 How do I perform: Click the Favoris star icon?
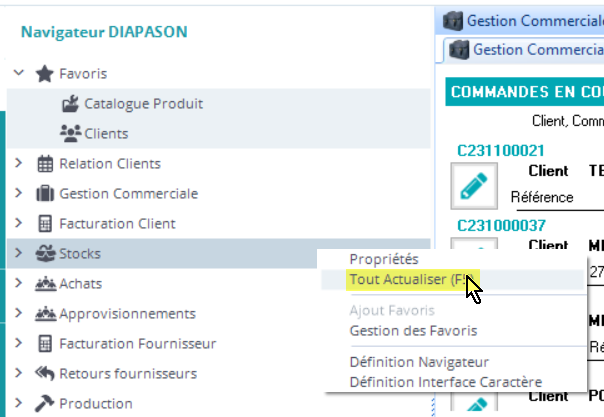point(44,73)
